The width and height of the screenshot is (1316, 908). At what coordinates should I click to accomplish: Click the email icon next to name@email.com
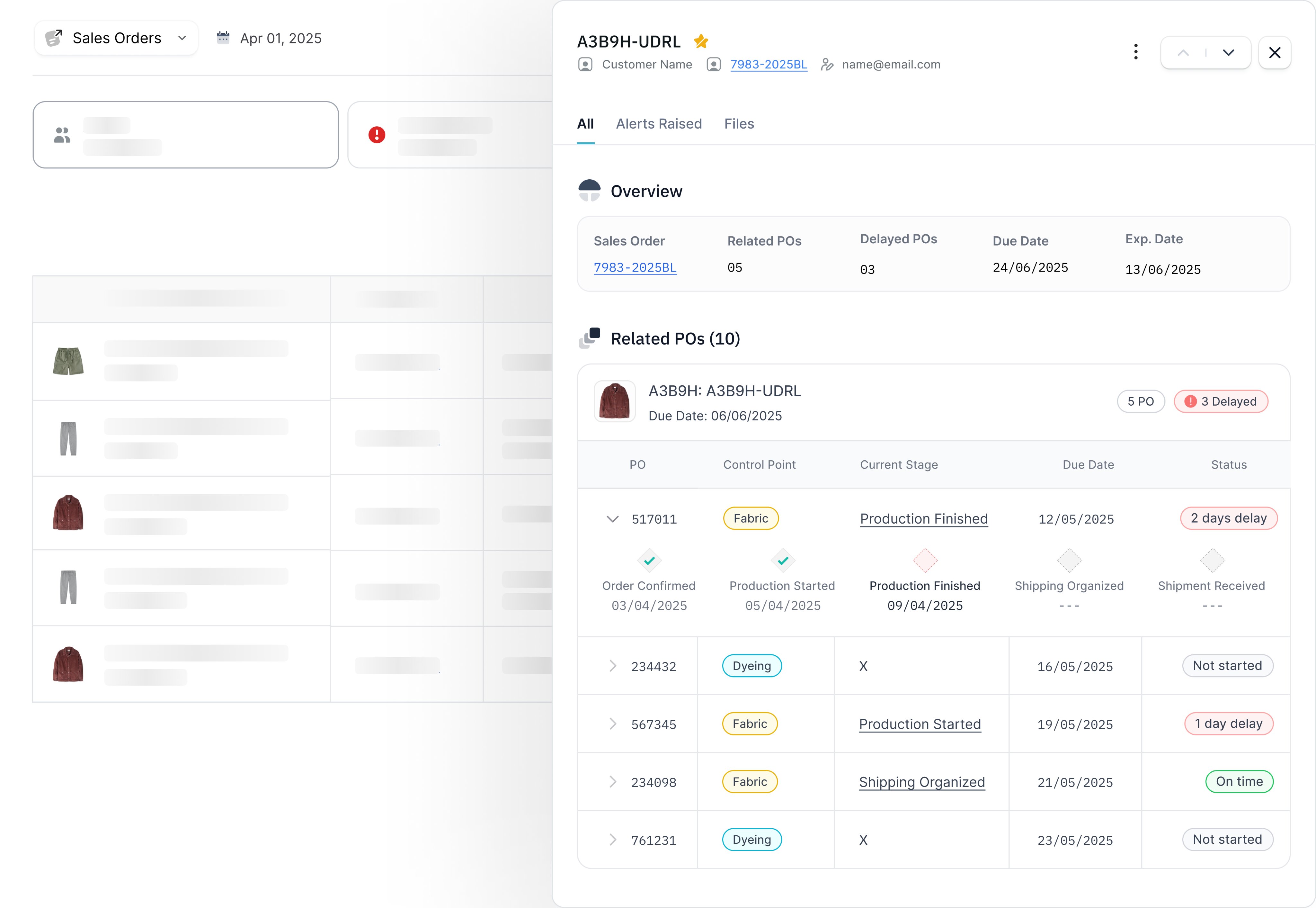click(x=827, y=64)
